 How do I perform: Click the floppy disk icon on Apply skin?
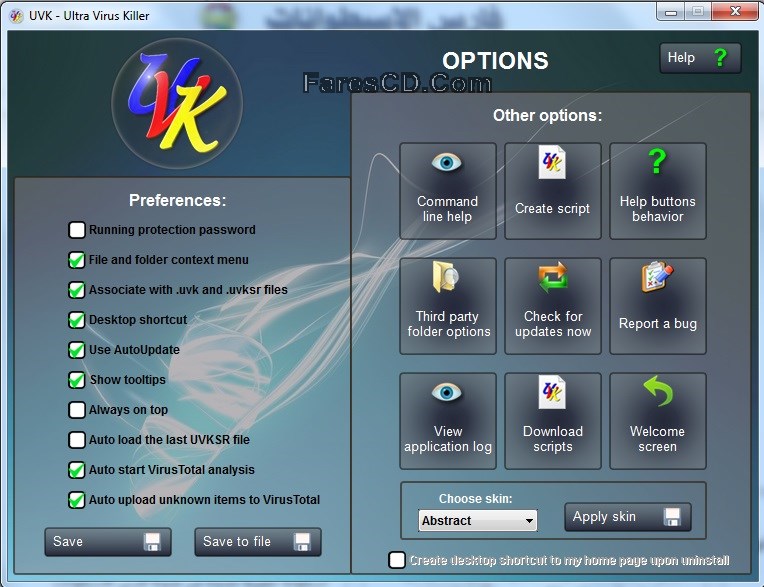[x=672, y=517]
